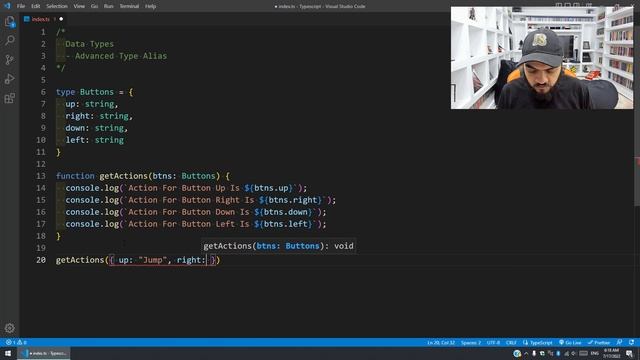Click "Buttons" type annotation on line 13

[198, 176]
